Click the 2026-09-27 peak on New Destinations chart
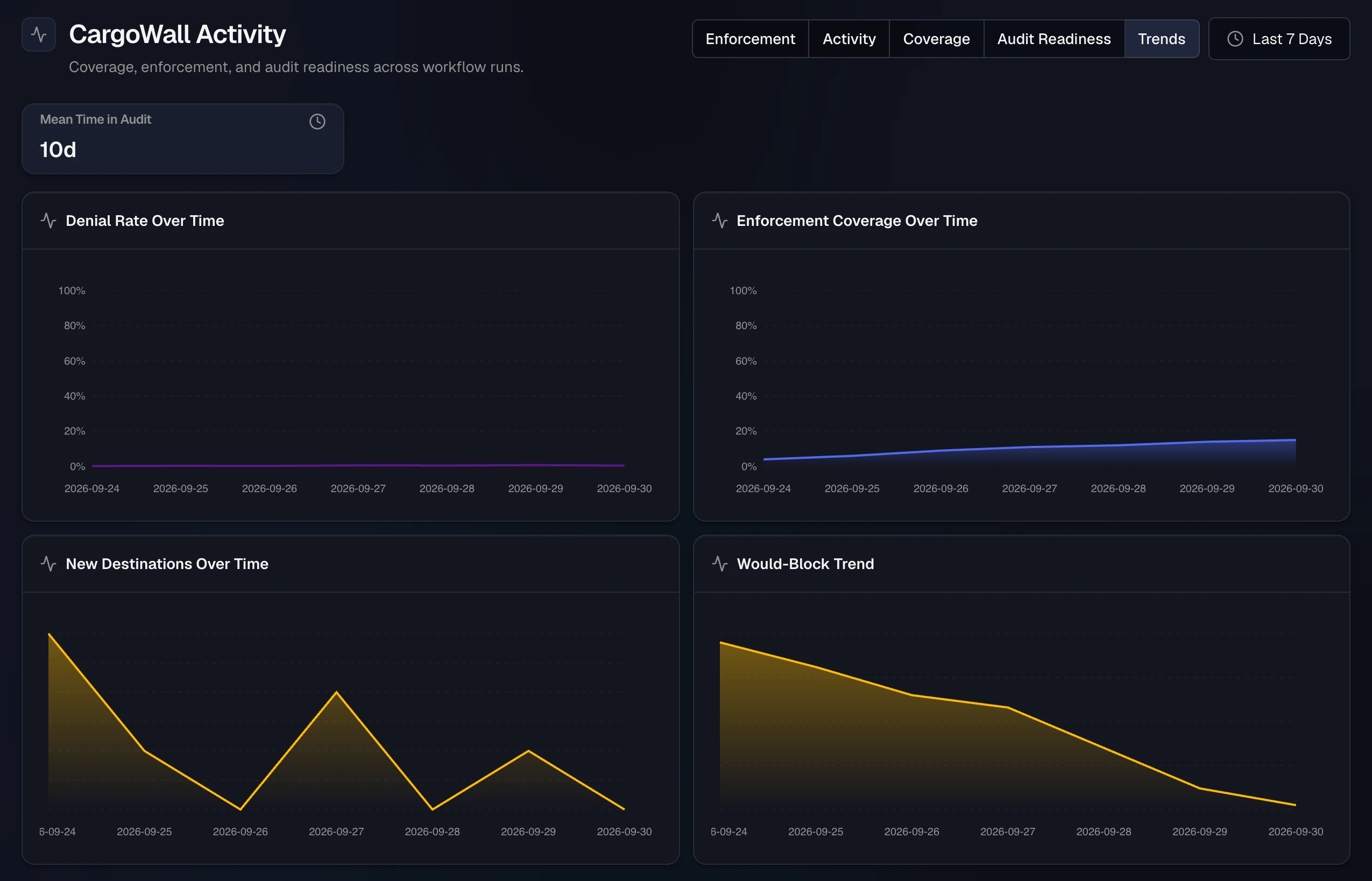 [336, 693]
